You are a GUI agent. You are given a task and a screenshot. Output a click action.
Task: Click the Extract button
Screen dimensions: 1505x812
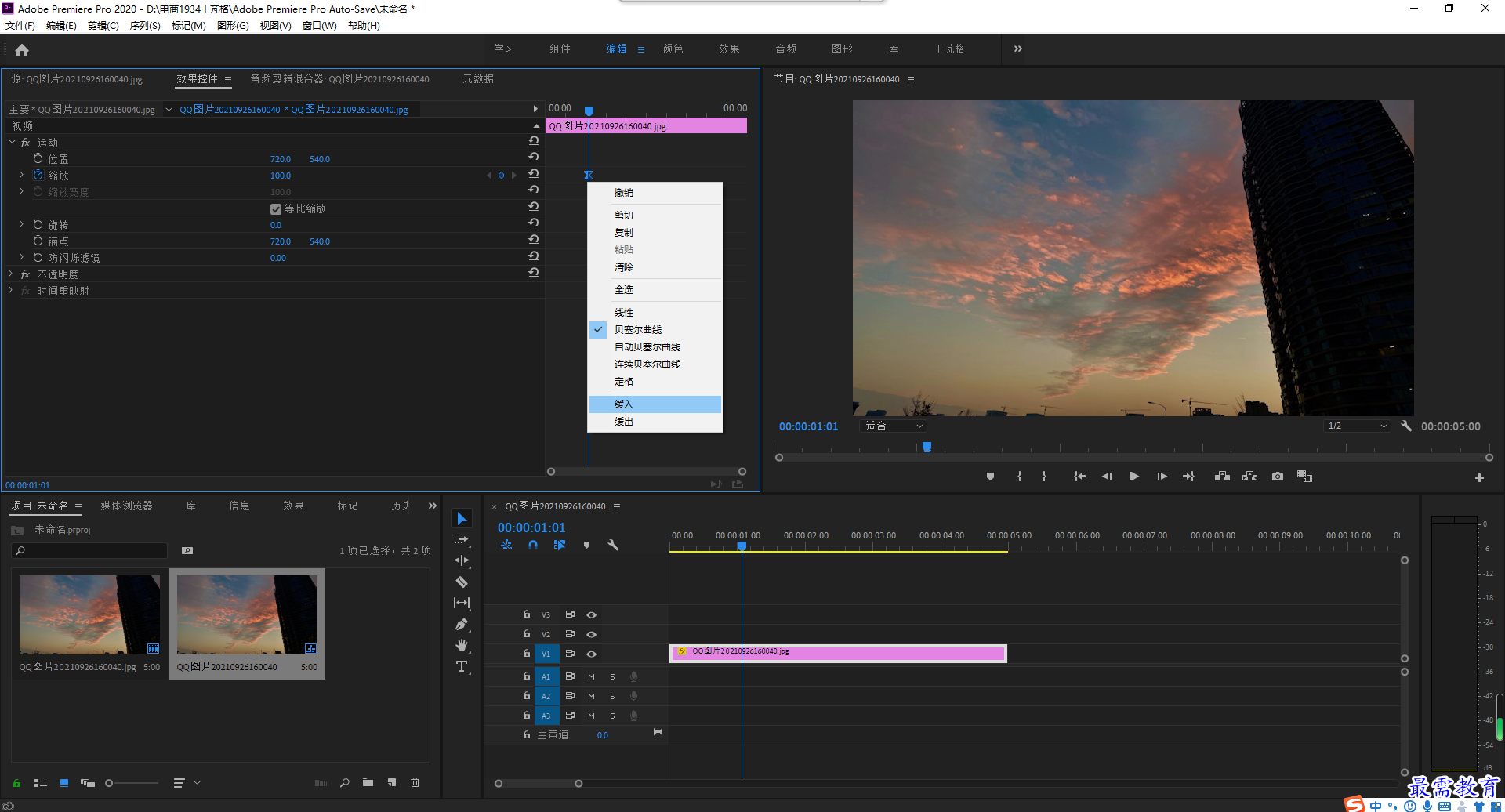[x=1249, y=477]
